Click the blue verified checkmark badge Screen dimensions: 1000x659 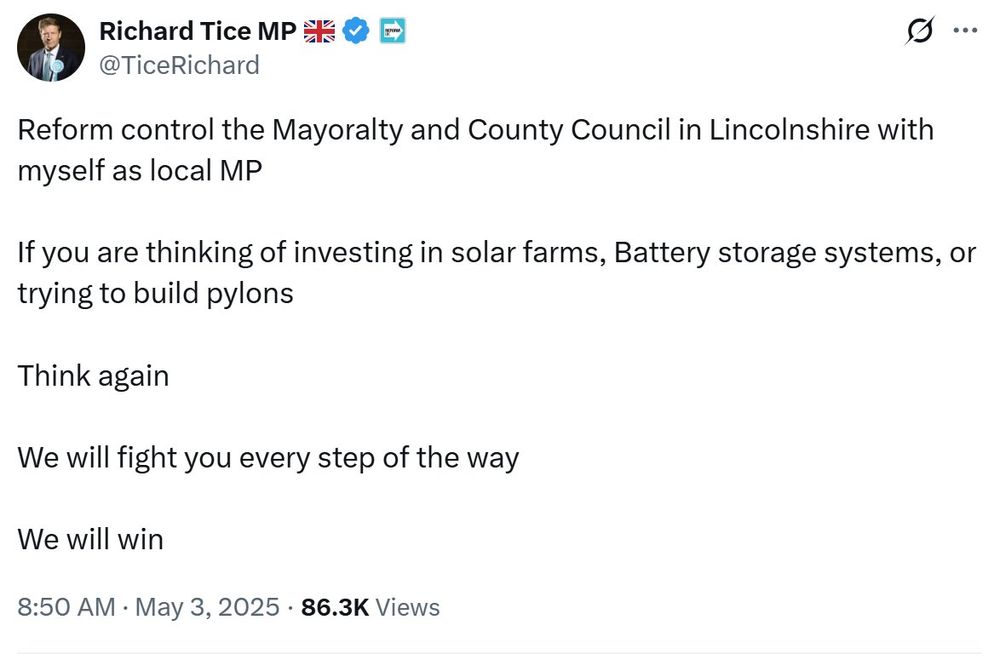click(x=356, y=31)
